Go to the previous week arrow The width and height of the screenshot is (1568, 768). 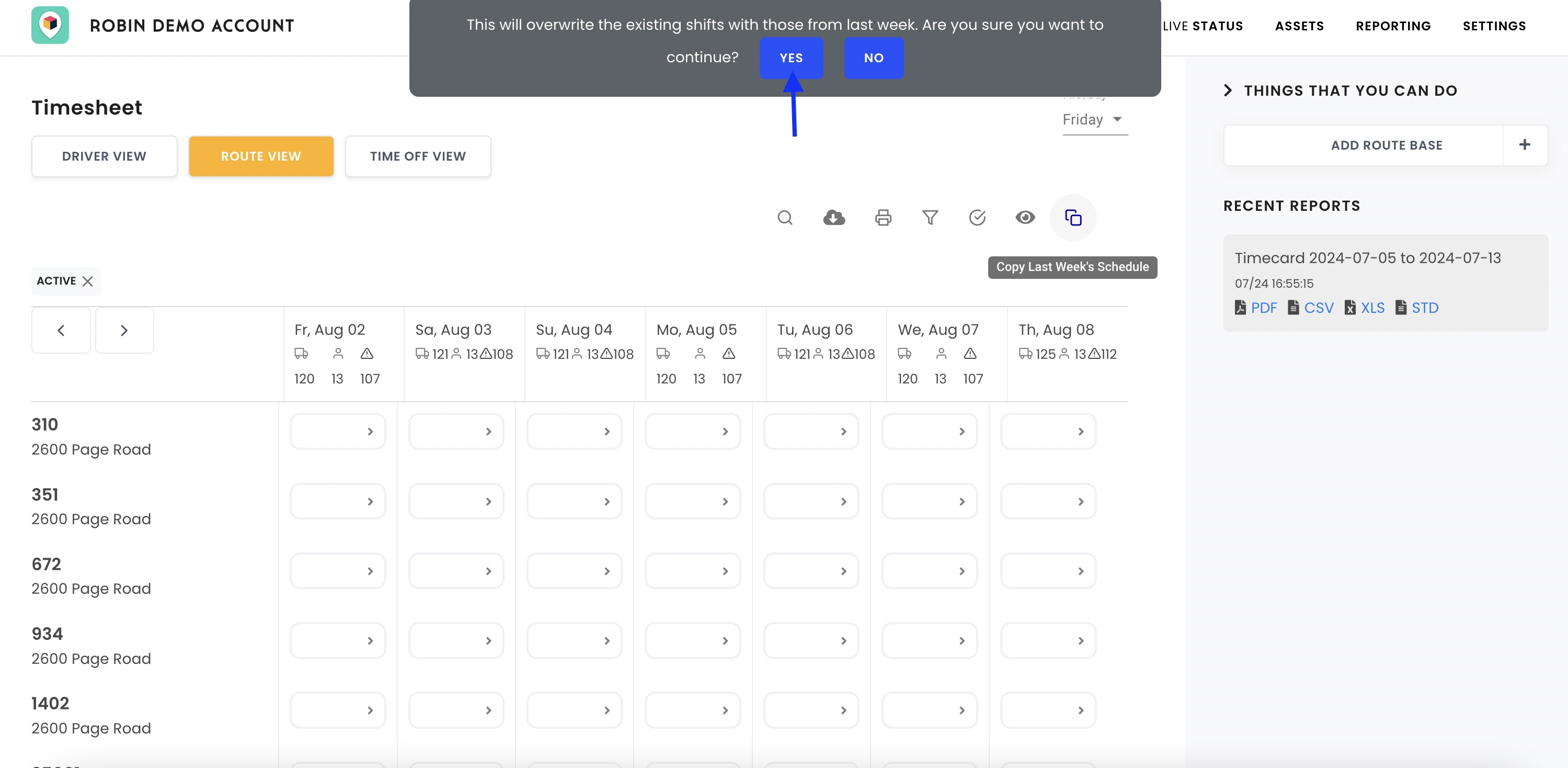click(61, 330)
